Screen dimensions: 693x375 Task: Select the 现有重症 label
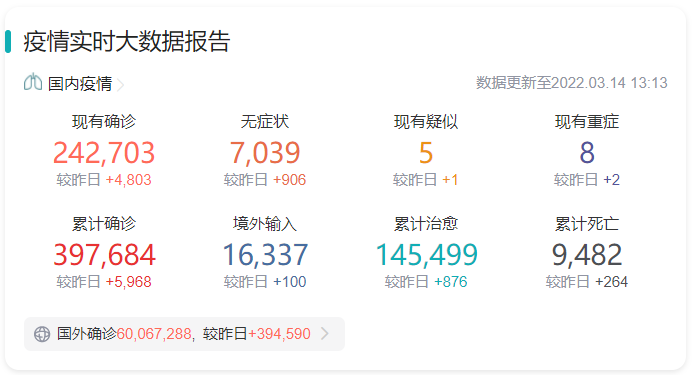coord(587,122)
